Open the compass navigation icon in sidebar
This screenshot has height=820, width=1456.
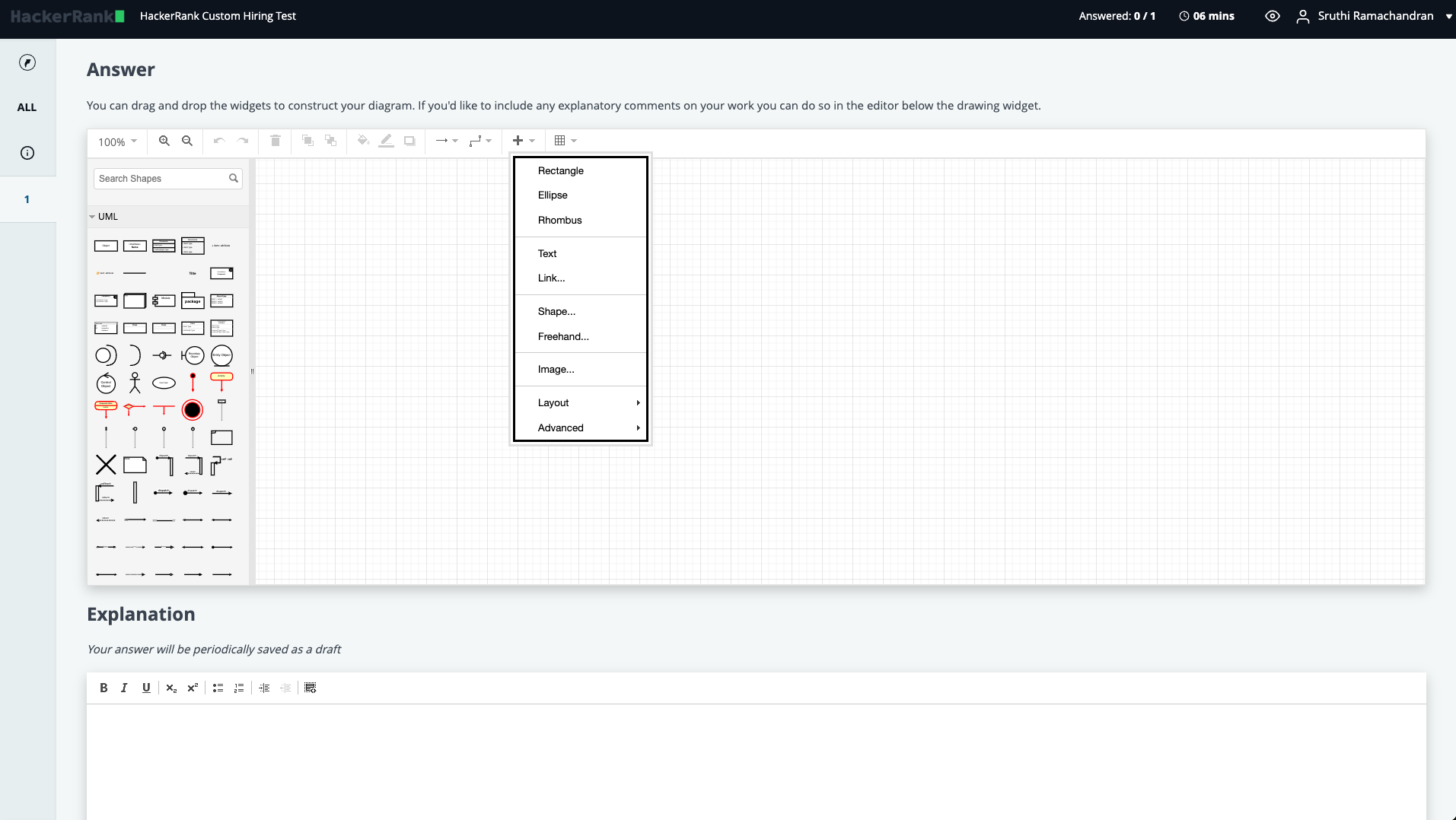[27, 62]
